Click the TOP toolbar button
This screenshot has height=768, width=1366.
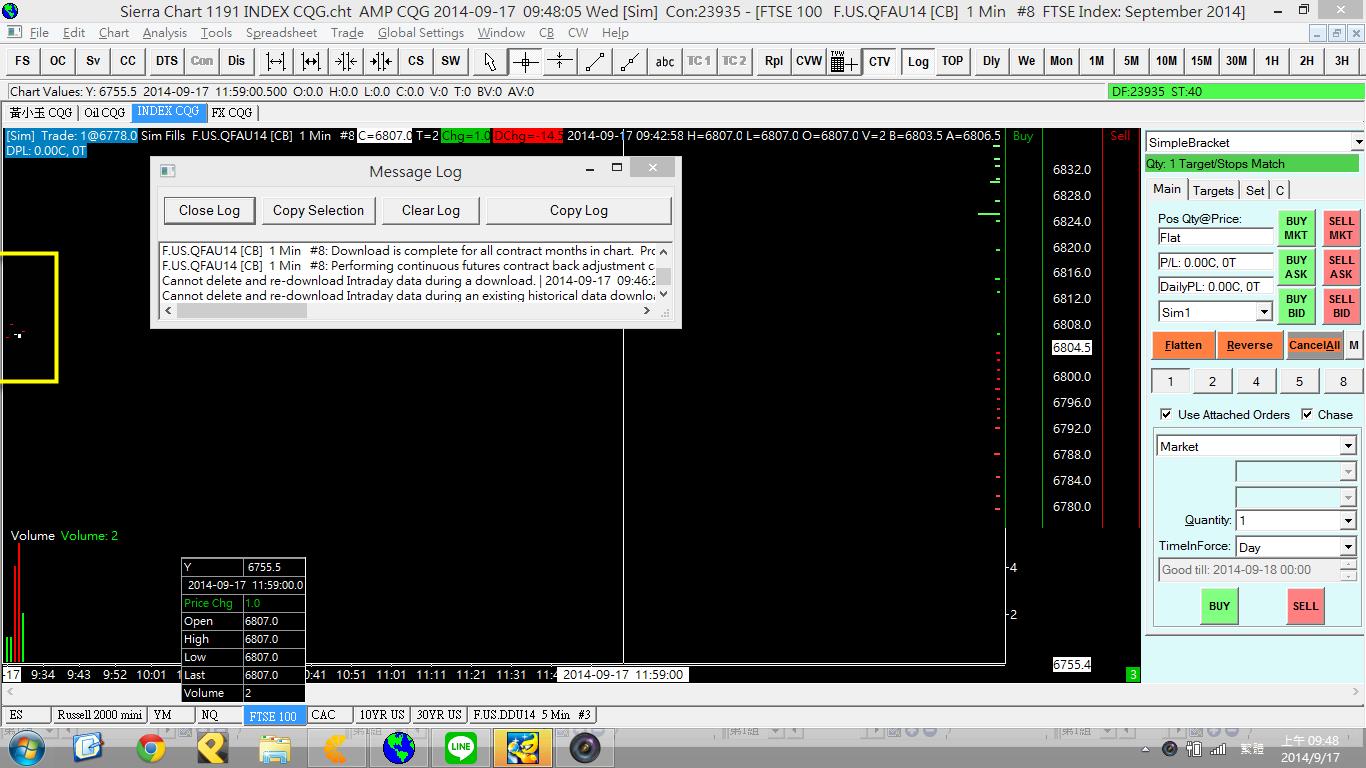pyautogui.click(x=952, y=61)
